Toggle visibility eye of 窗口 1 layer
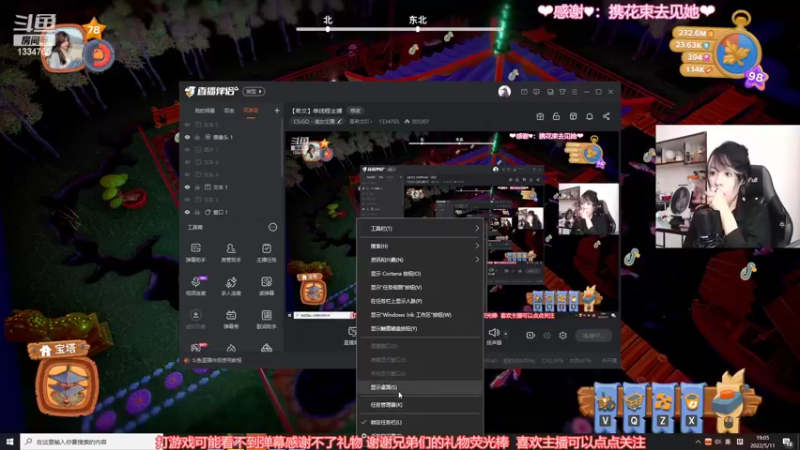The width and height of the screenshot is (800, 450). tap(187, 212)
